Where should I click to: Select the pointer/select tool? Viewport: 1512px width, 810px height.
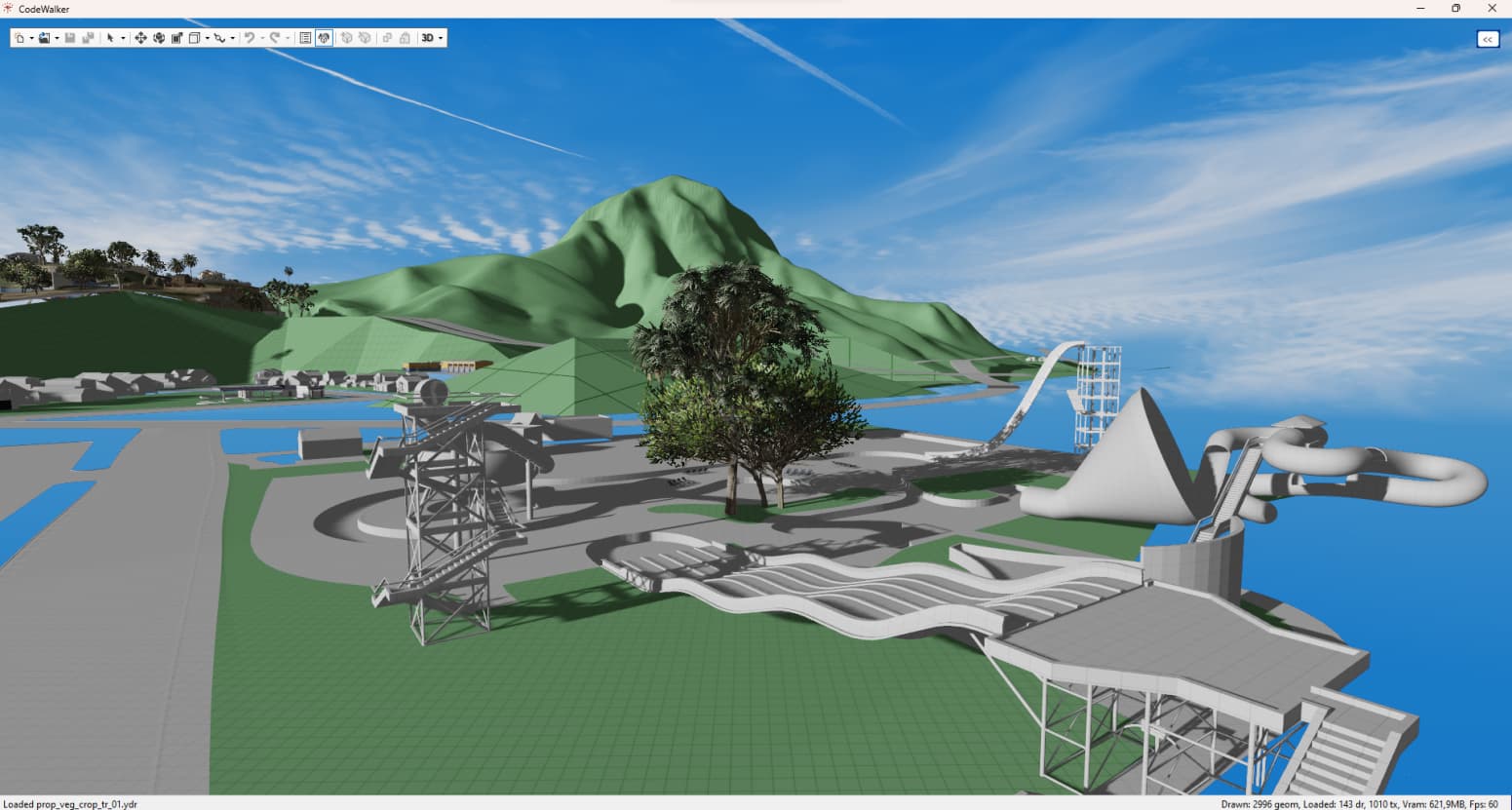pyautogui.click(x=111, y=38)
